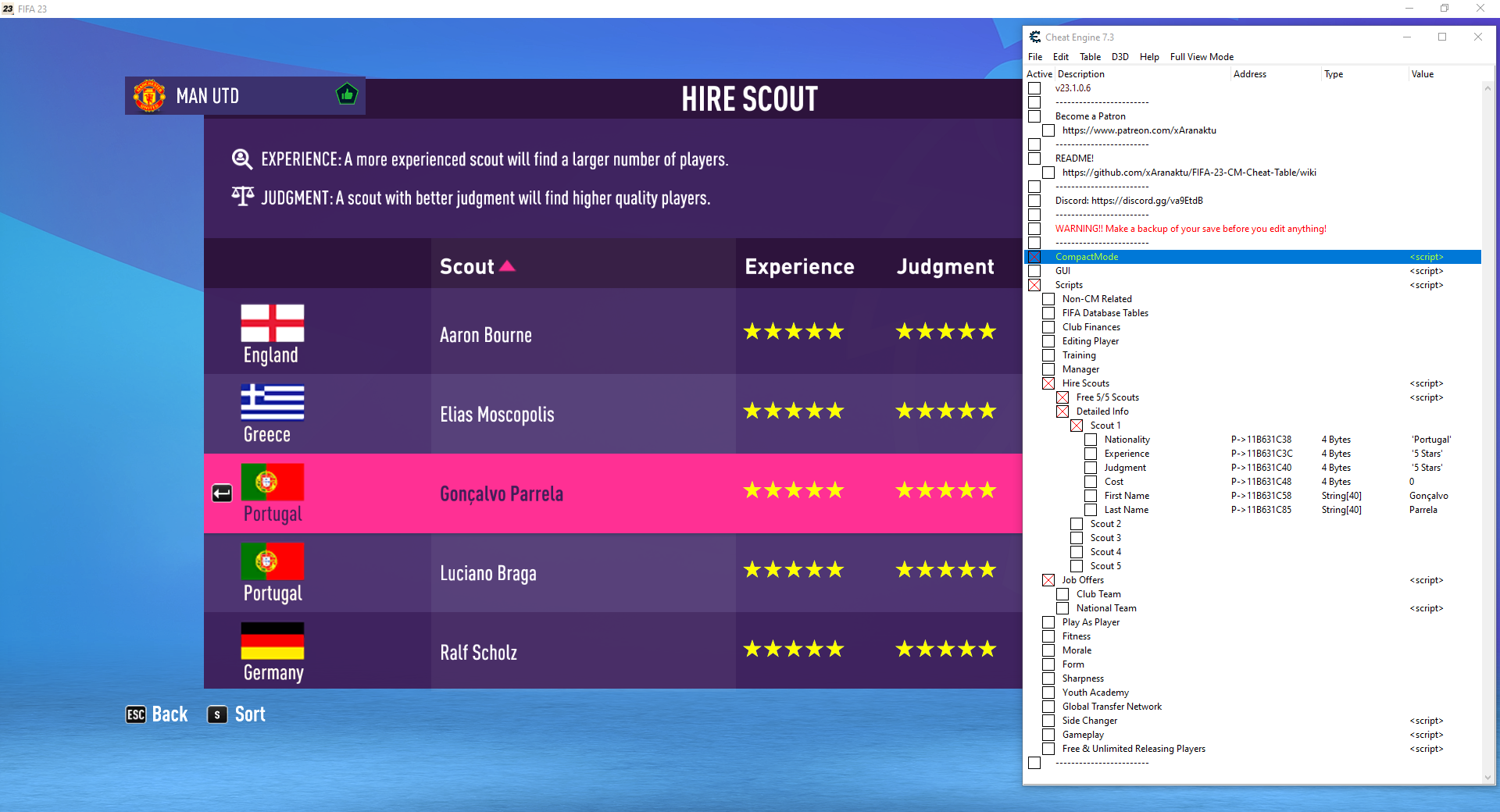Click the green thumbs-up badge icon
Viewport: 1500px width, 812px height.
(347, 95)
